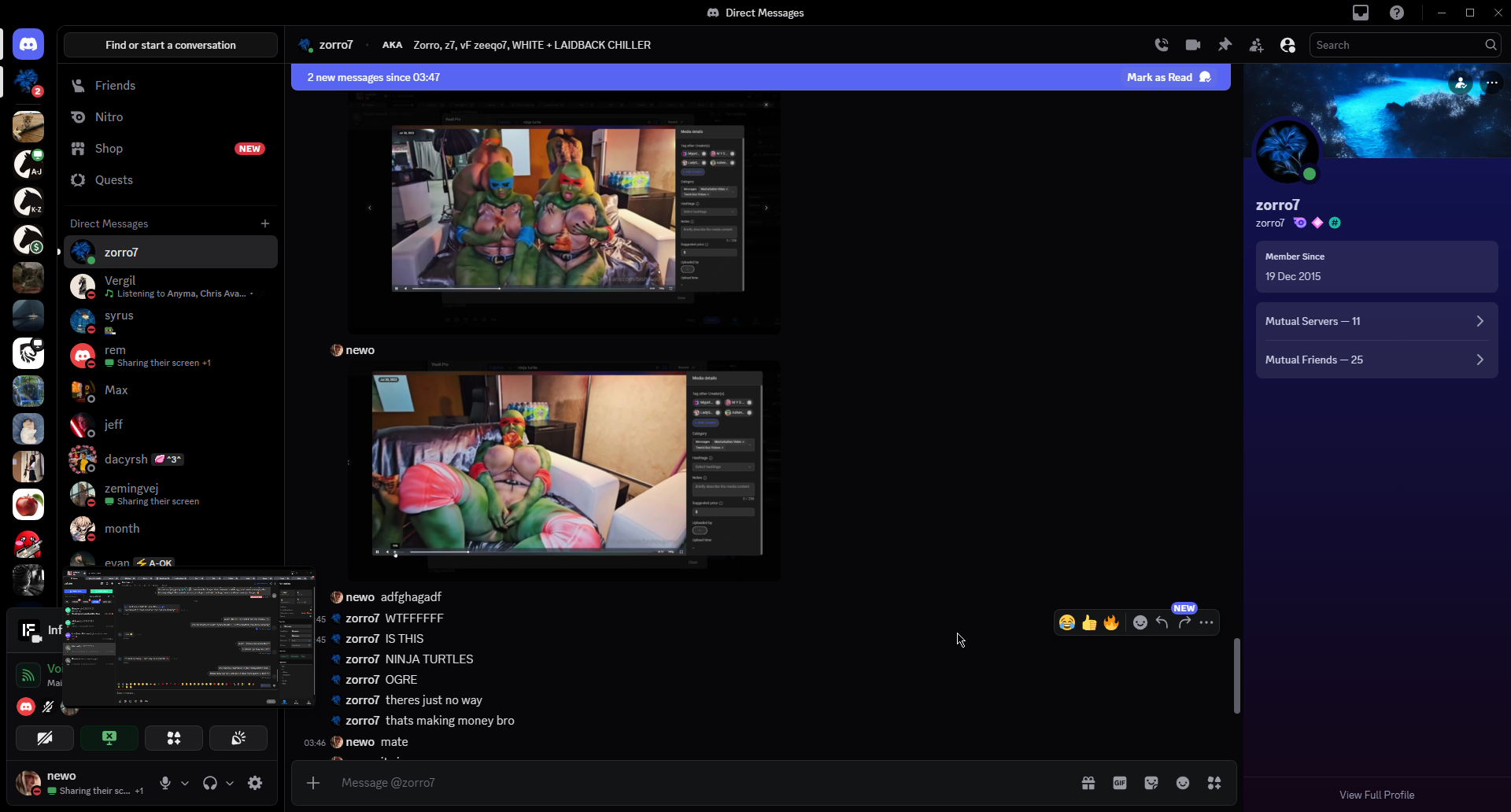Screen dimensions: 1511x812
Task: Open the rem conversation
Action: pyautogui.click(x=171, y=356)
